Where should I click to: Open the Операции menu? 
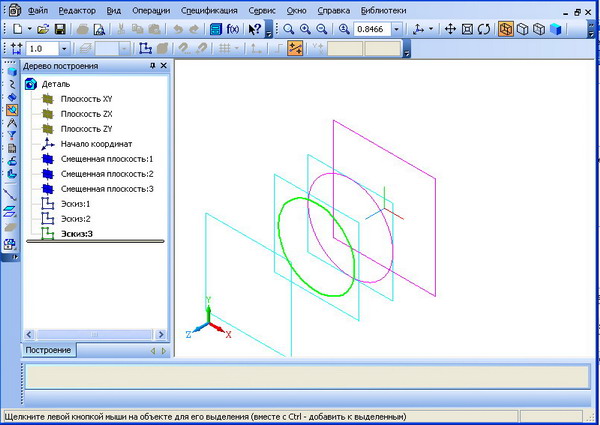pyautogui.click(x=151, y=11)
